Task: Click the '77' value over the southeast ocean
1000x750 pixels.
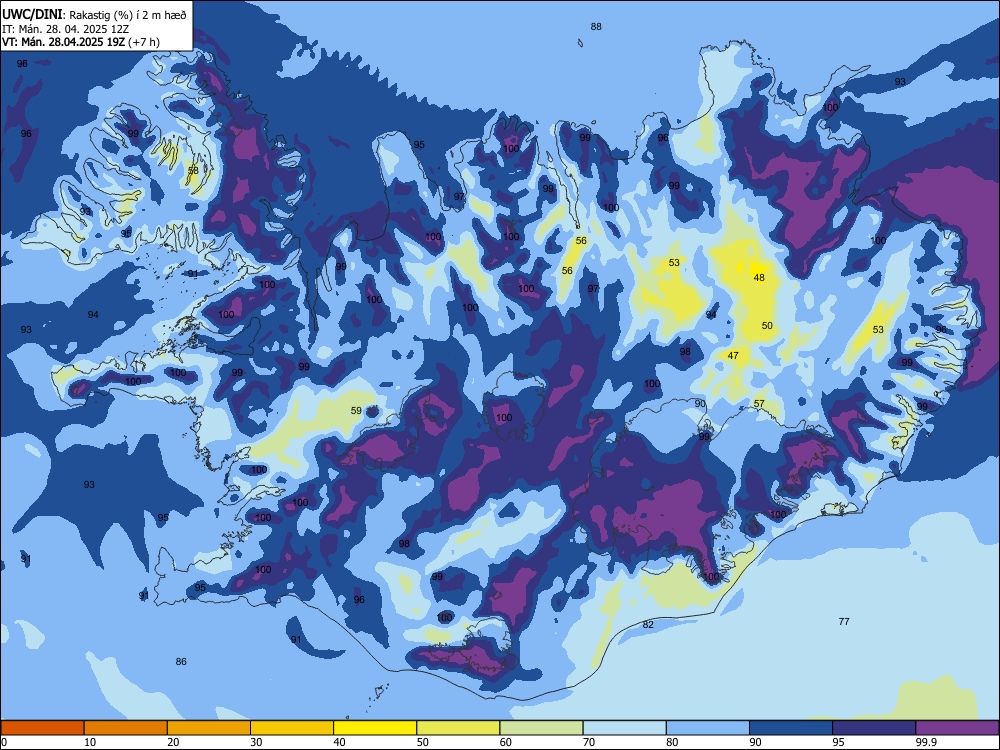Action: pyautogui.click(x=844, y=621)
